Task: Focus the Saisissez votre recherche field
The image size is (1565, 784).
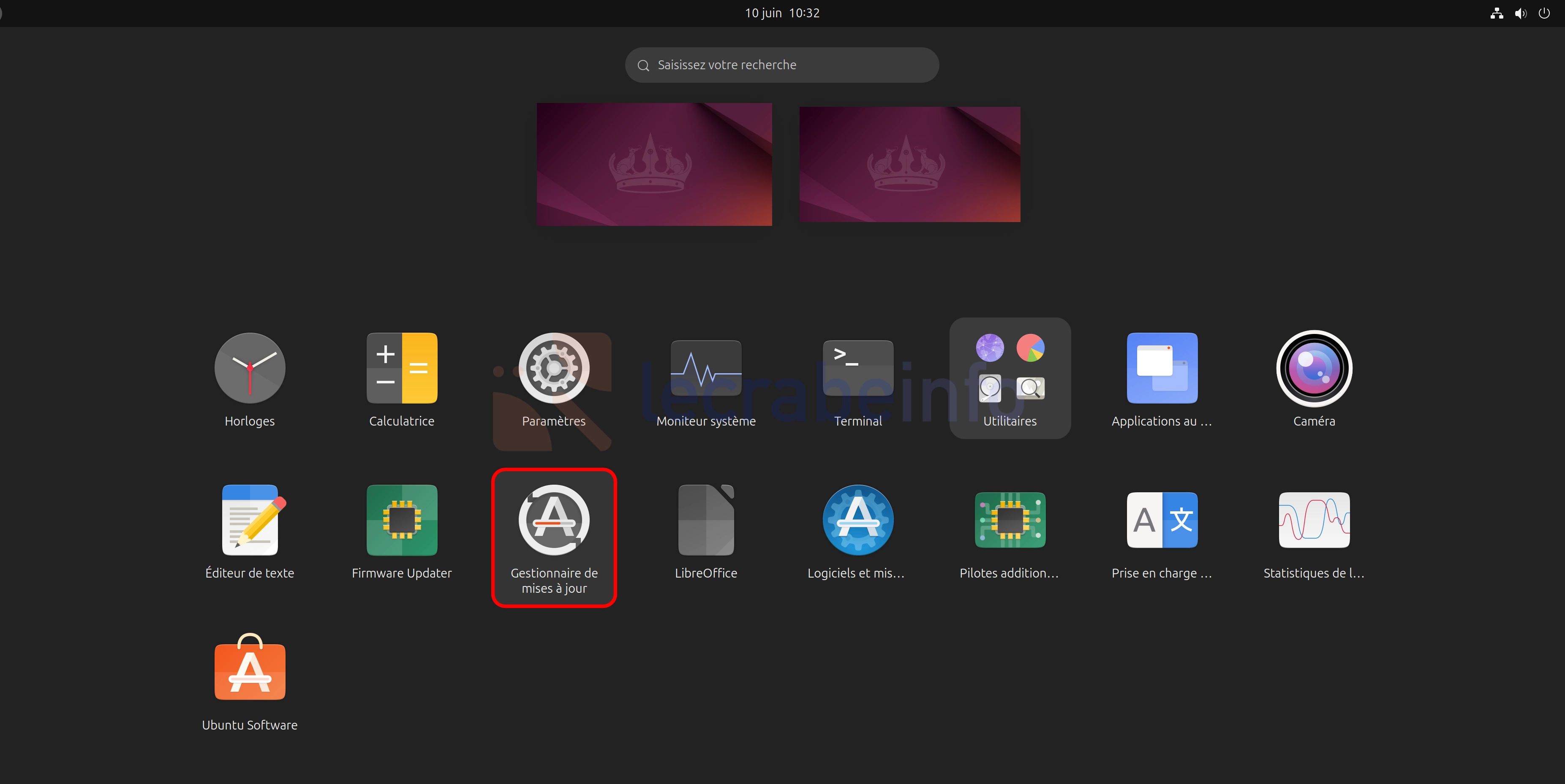Action: coord(782,65)
